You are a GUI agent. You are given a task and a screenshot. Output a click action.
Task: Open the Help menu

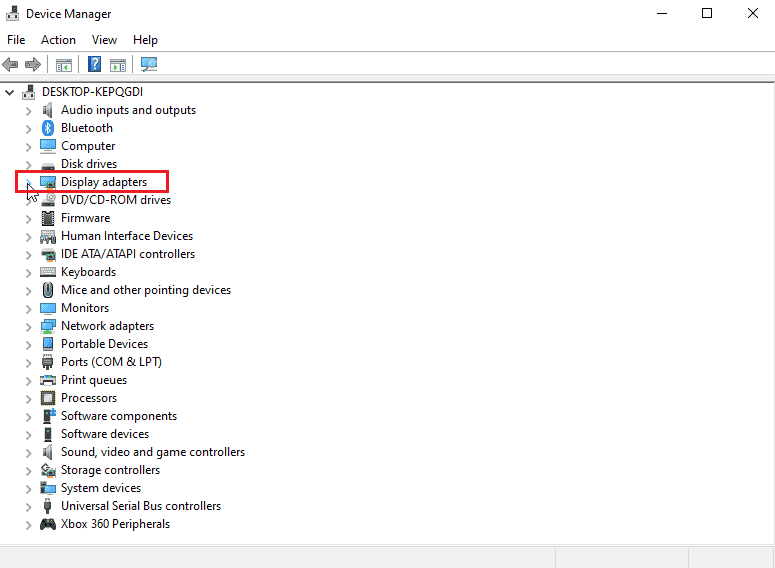[145, 40]
